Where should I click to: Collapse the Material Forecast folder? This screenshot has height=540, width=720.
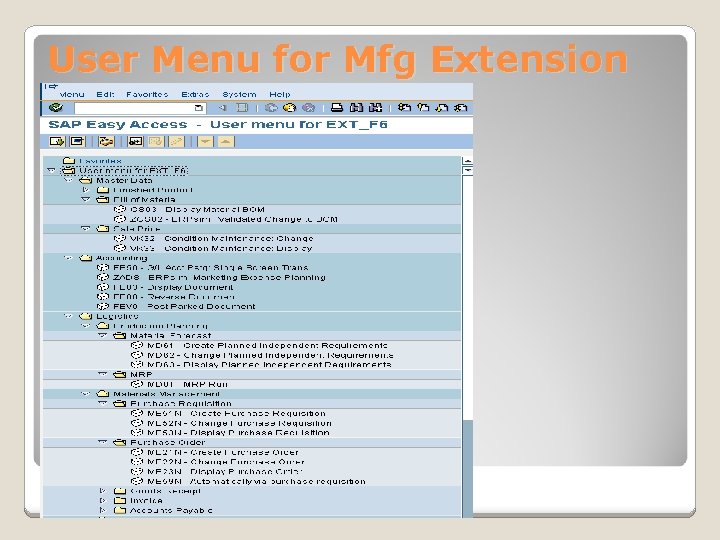pos(103,335)
